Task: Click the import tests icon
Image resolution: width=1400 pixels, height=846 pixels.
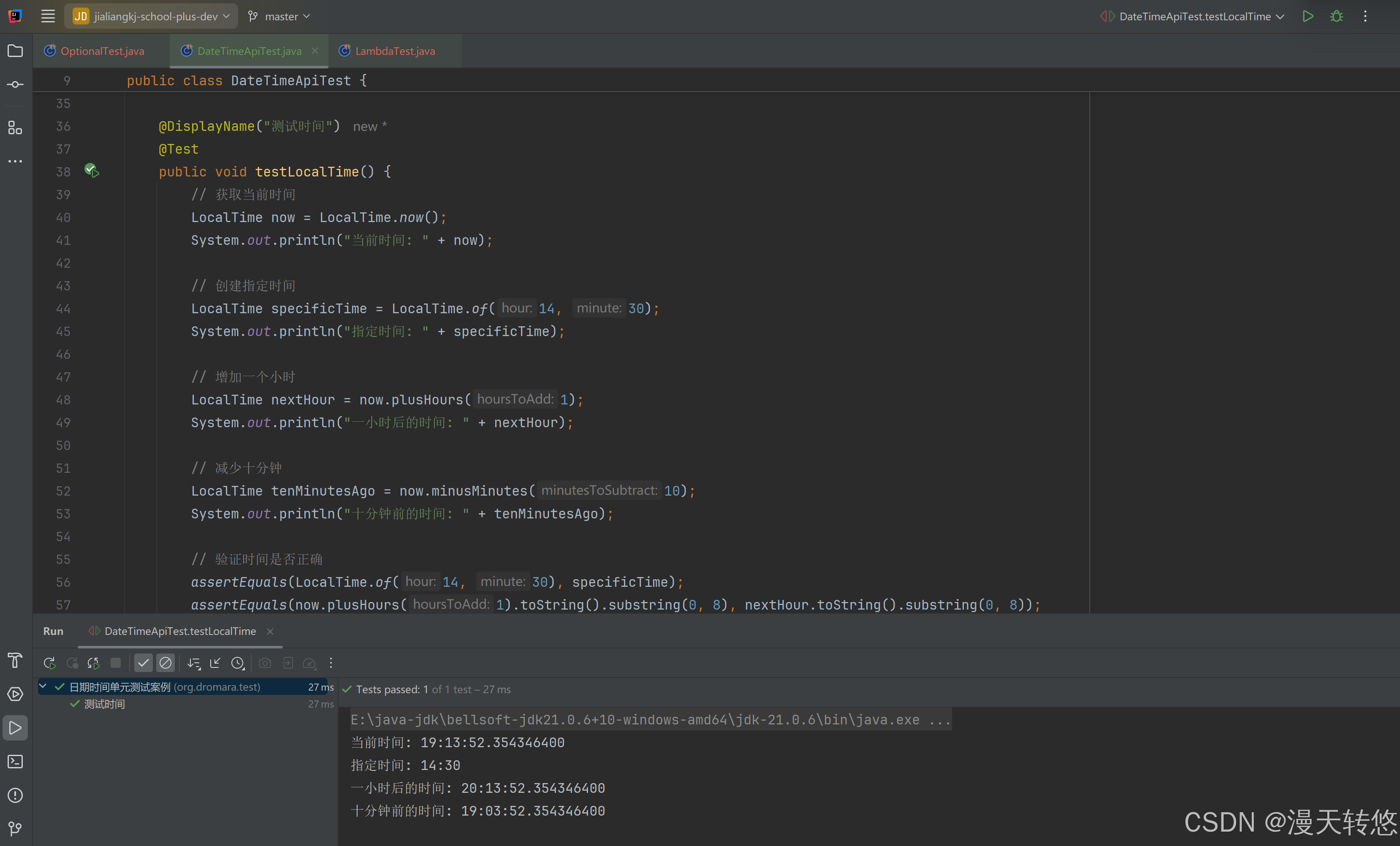Action: [x=288, y=662]
